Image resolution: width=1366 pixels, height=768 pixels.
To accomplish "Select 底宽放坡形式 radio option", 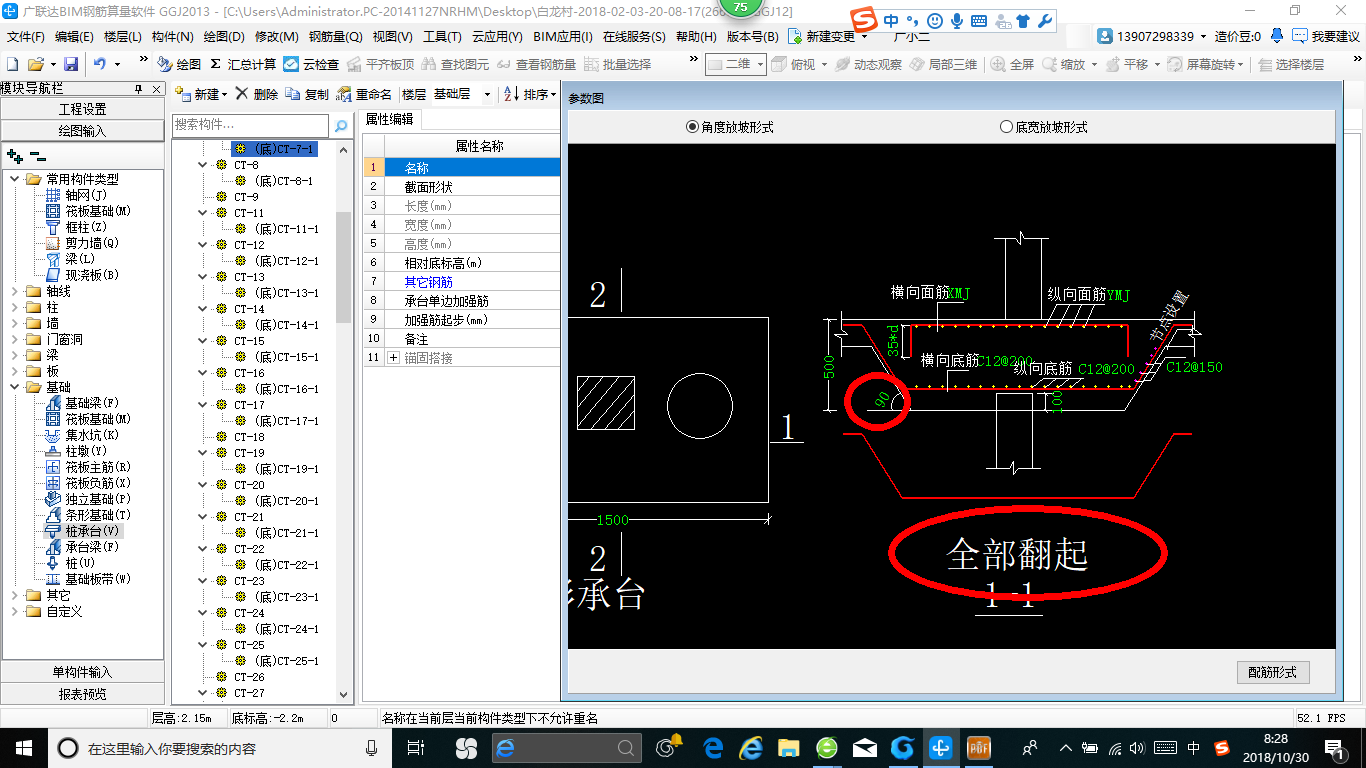I will (x=1043, y=127).
